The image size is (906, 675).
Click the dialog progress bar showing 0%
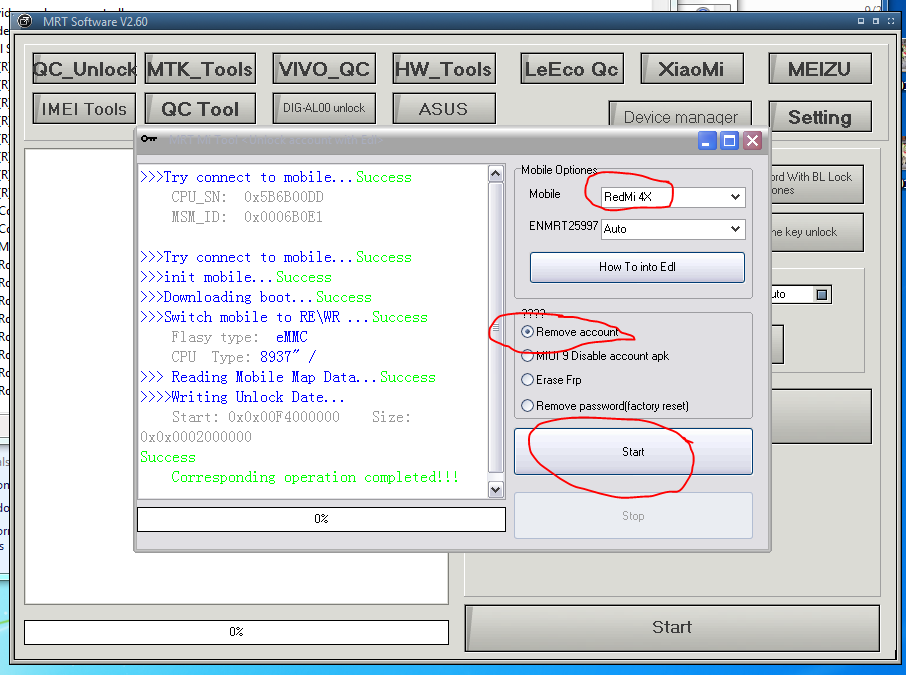point(321,519)
